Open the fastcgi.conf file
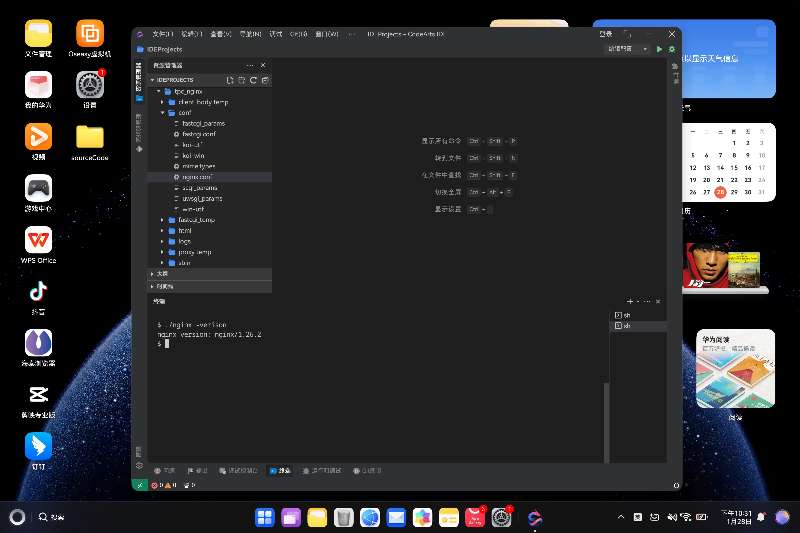 (x=210, y=134)
